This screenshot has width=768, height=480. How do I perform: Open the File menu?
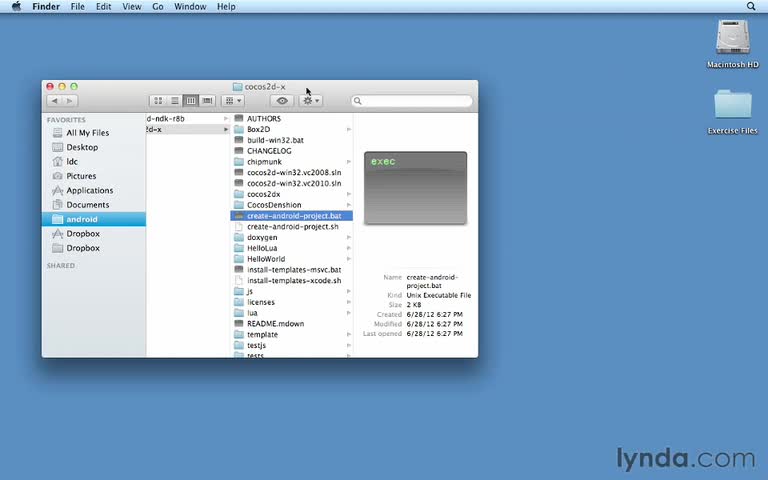[x=77, y=6]
